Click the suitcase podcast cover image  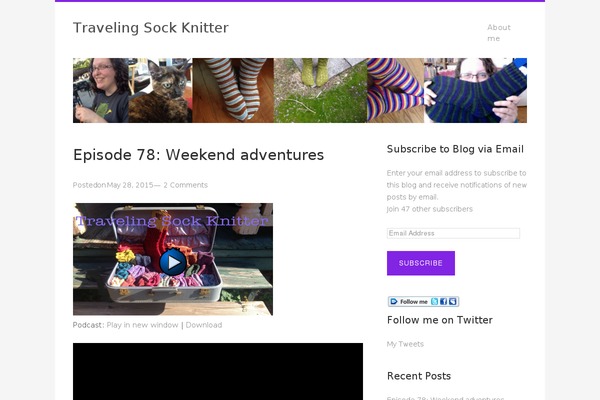[173, 259]
